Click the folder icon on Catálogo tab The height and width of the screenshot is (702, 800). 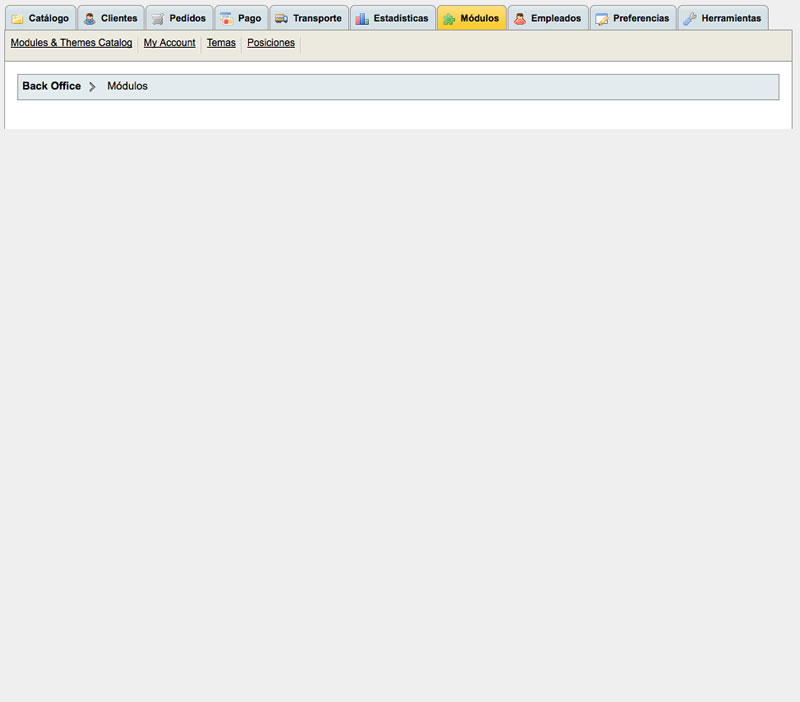(x=17, y=19)
